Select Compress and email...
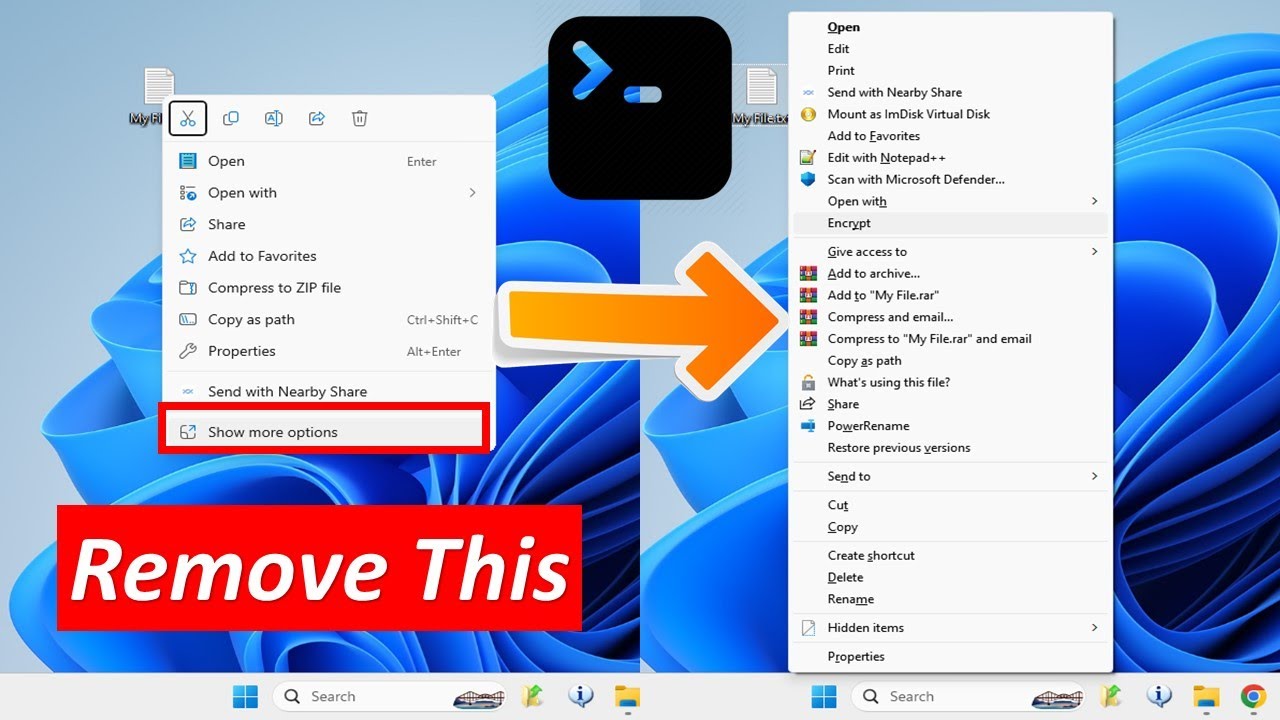 [x=950, y=317]
